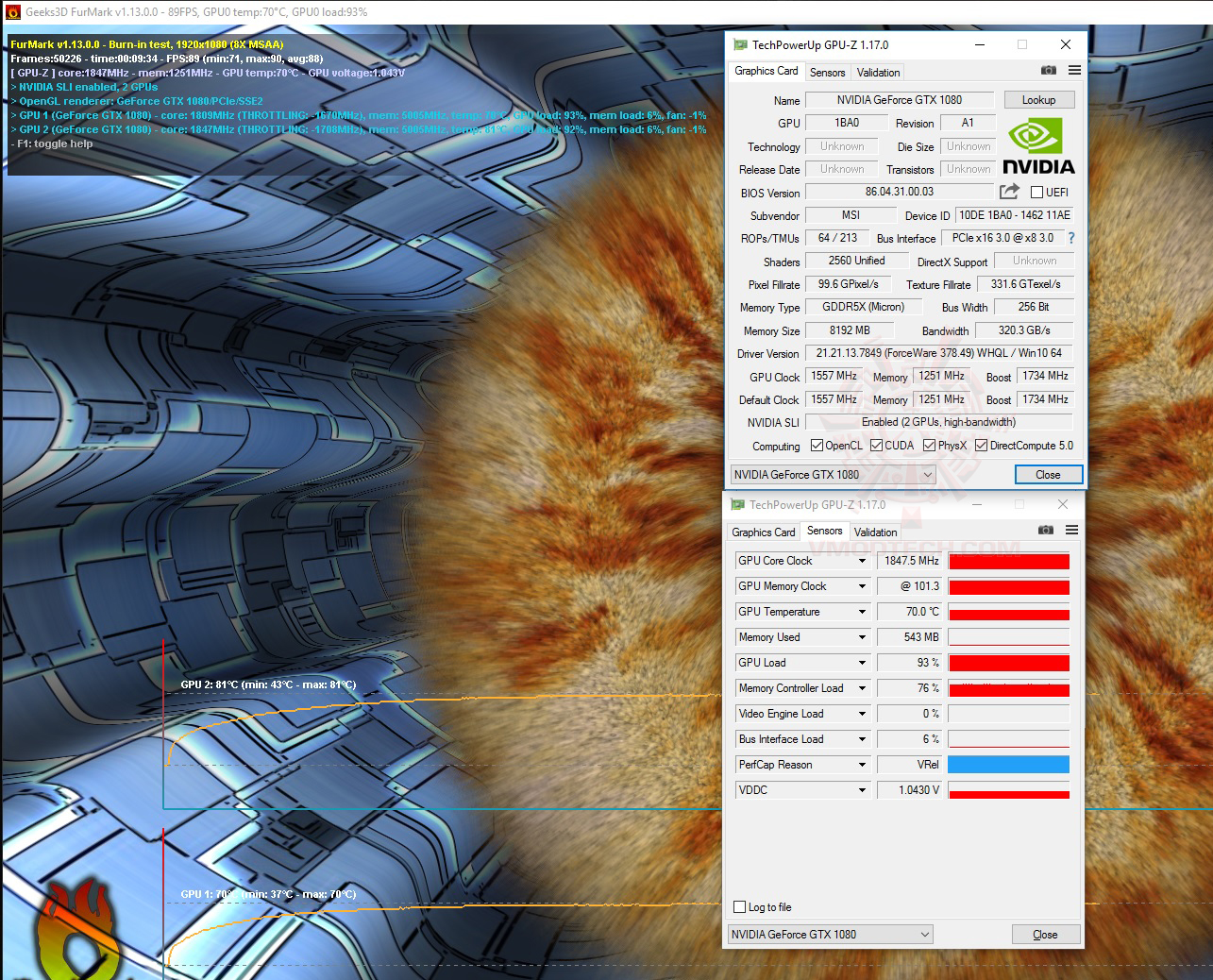Click the NVIDIA SLI status field
The height and width of the screenshot is (980, 1213).
pos(939,422)
